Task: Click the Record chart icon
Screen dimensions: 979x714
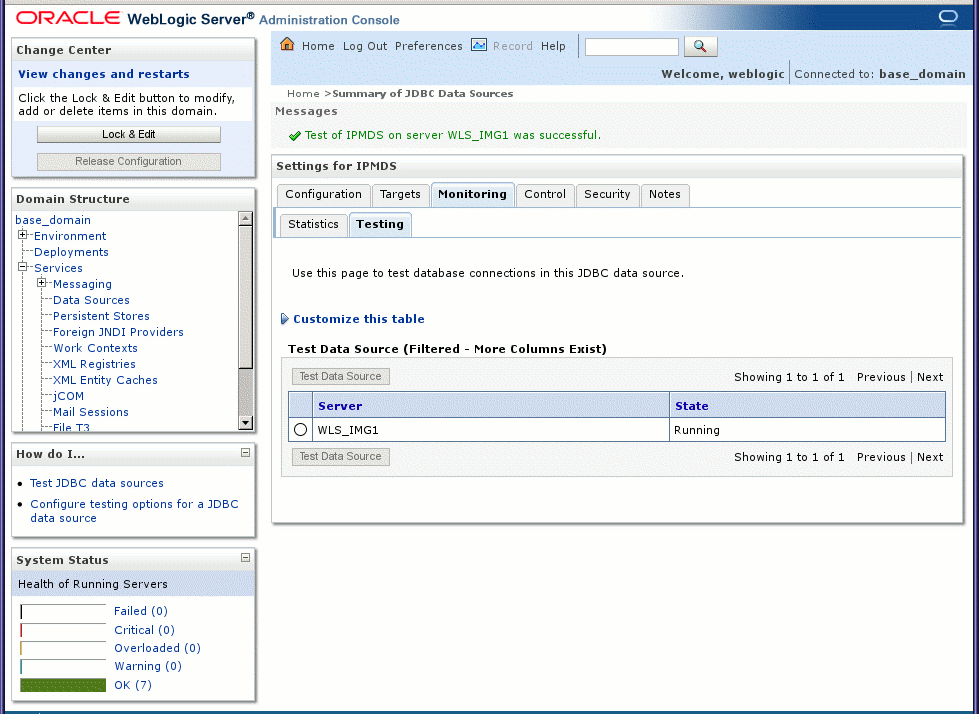Action: click(x=479, y=45)
